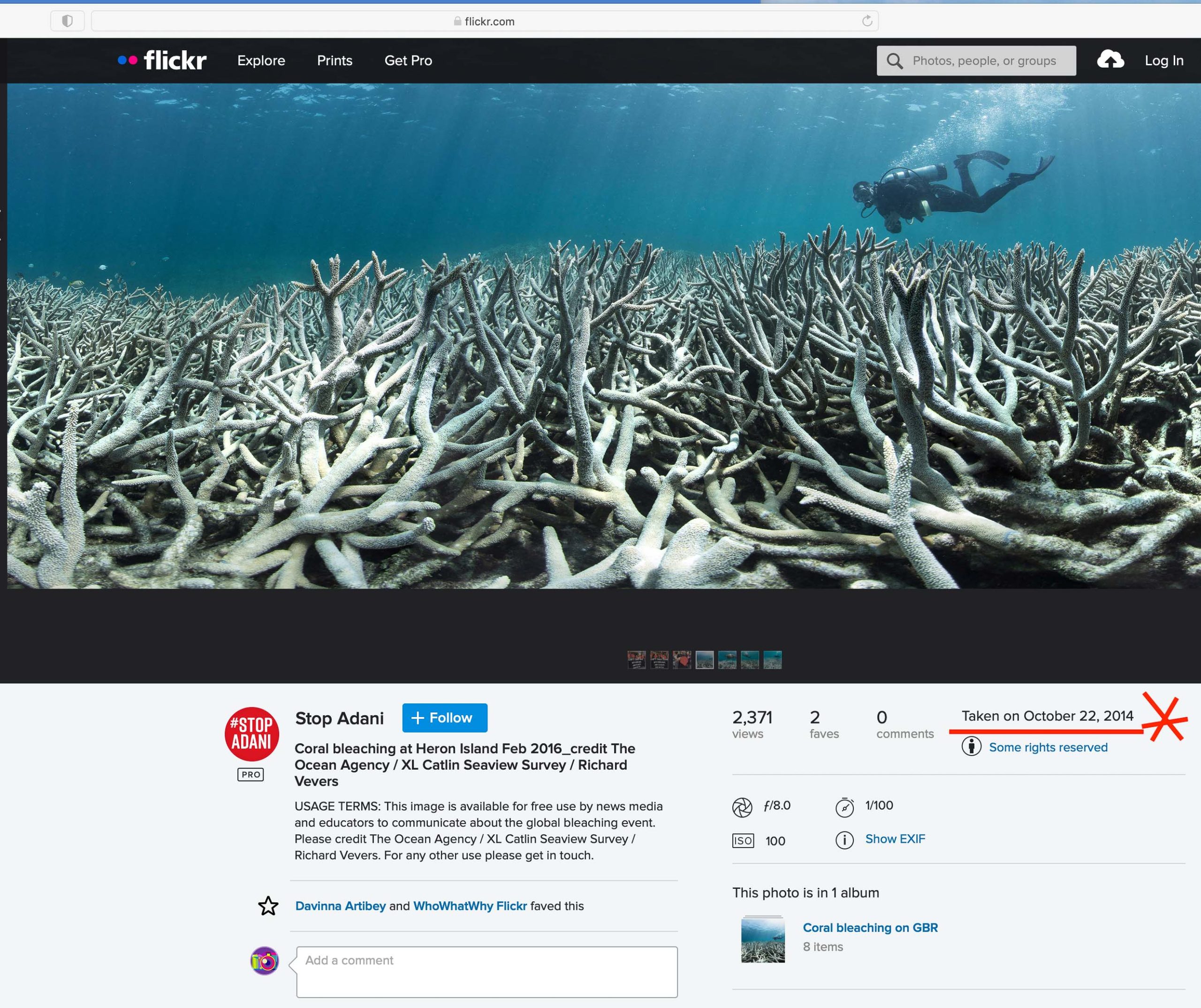The height and width of the screenshot is (1008, 1201).
Task: Click the browser reload icon
Action: tap(867, 21)
